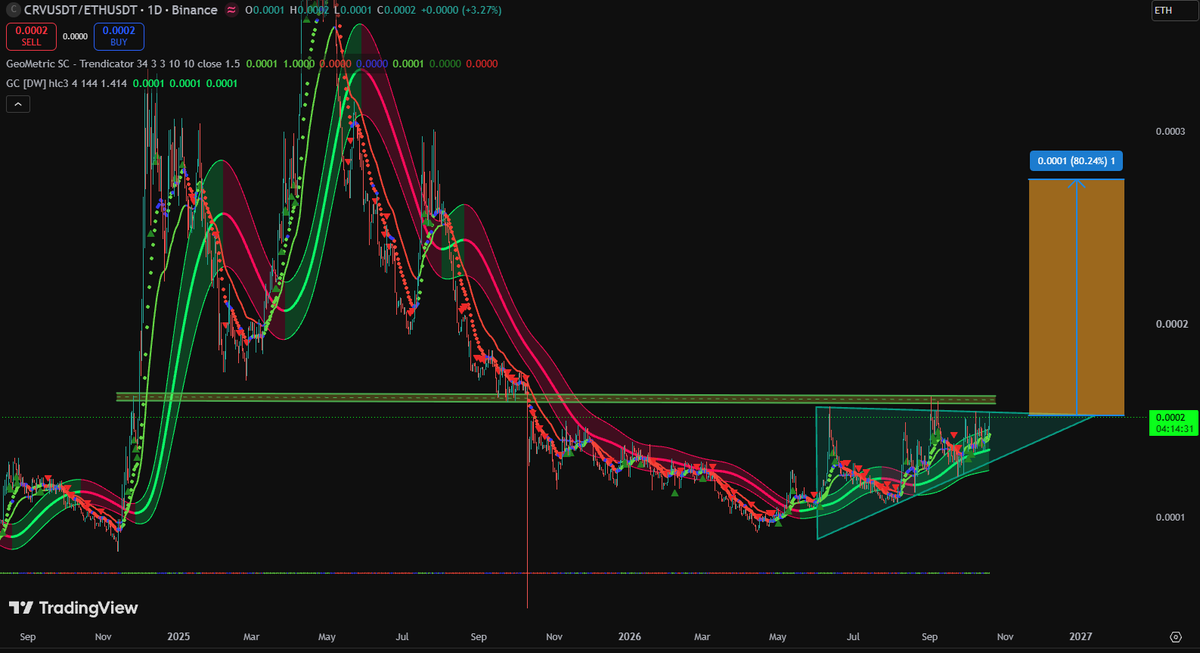Click the 2026 label on the time axis

(630, 636)
